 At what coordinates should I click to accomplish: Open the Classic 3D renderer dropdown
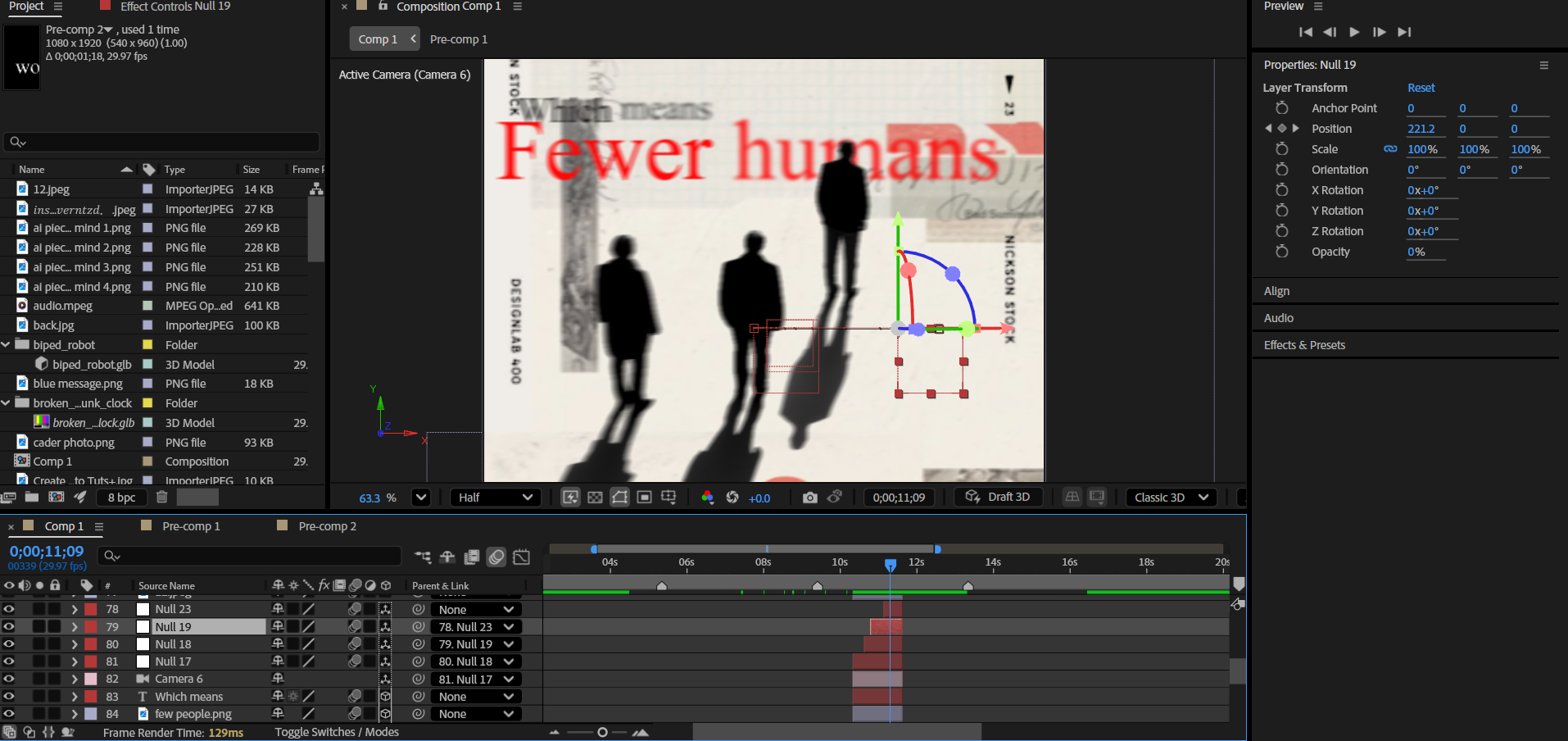click(1171, 498)
